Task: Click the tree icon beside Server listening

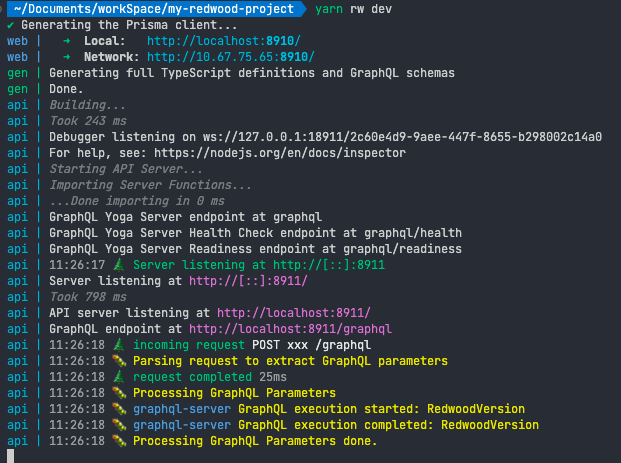Action: pyautogui.click(x=119, y=265)
